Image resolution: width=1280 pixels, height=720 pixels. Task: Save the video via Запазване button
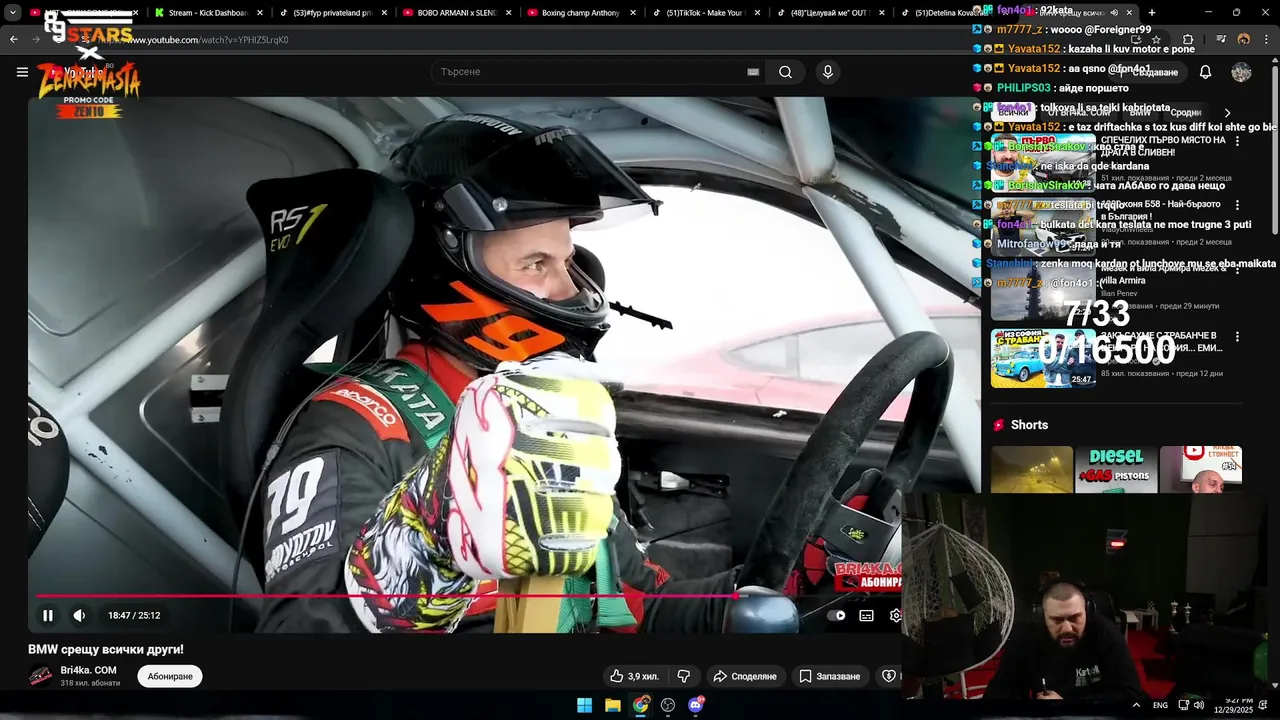[x=829, y=676]
